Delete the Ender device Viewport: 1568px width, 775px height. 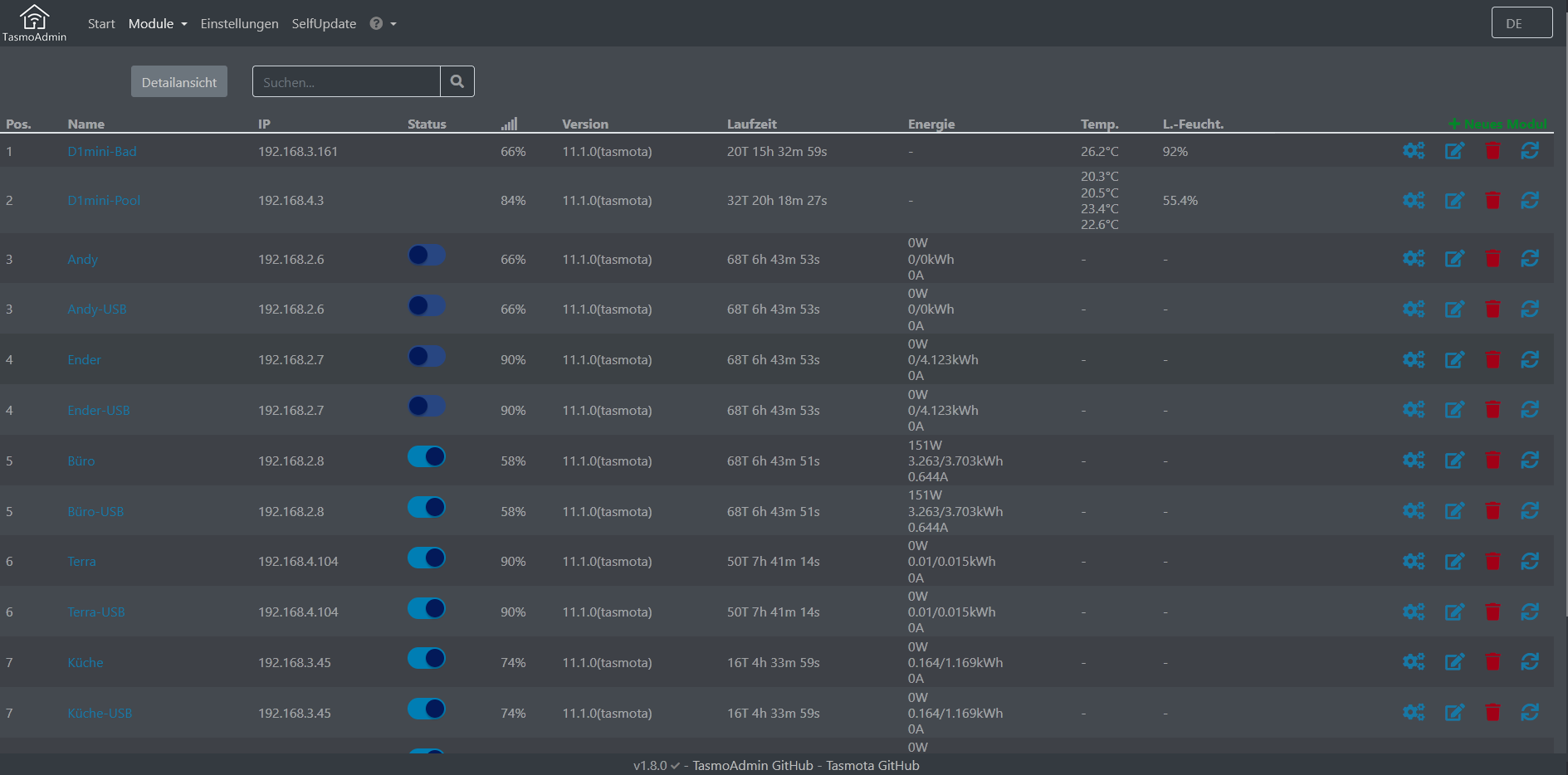(x=1492, y=359)
